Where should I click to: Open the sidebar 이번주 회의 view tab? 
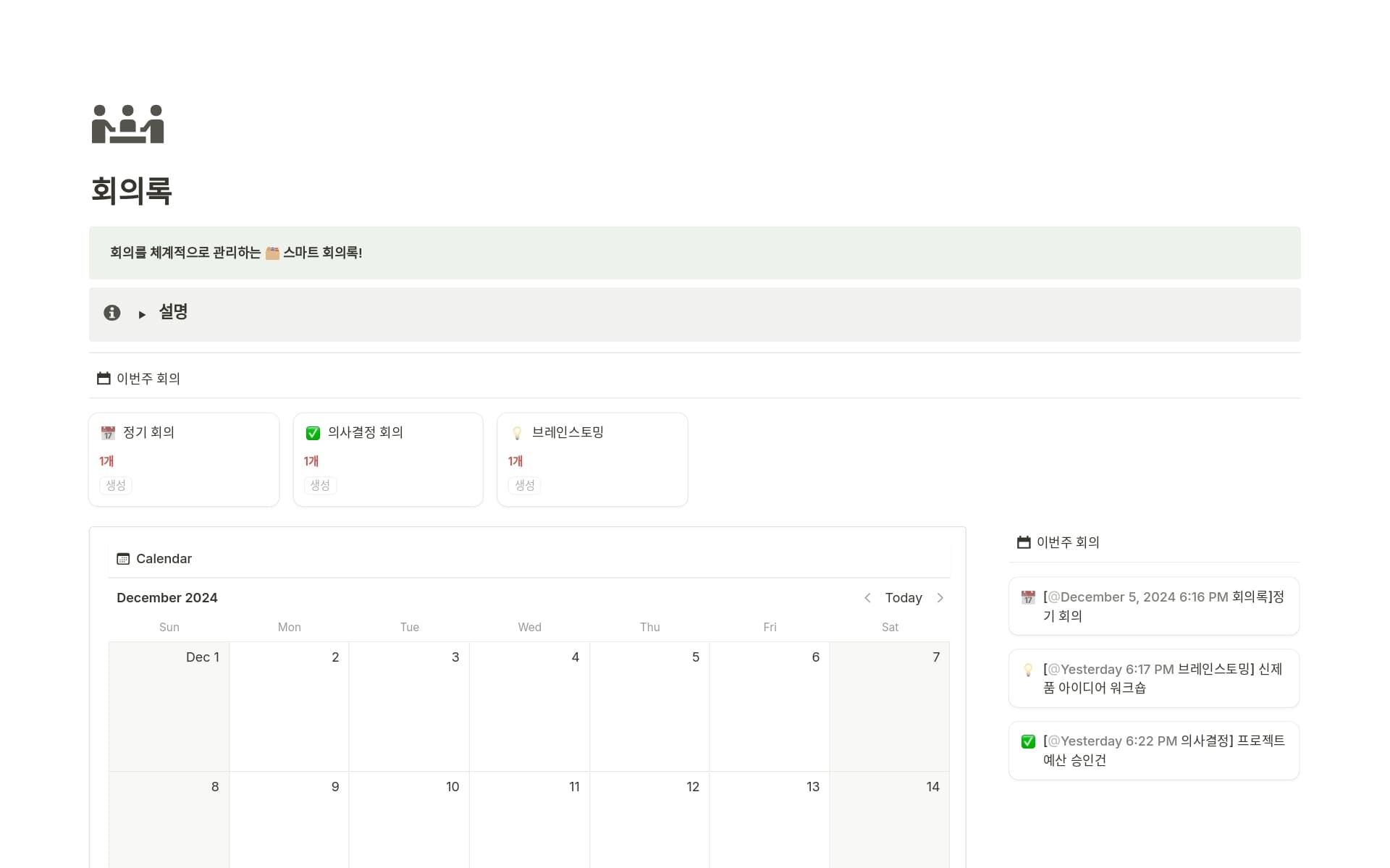(x=1058, y=542)
